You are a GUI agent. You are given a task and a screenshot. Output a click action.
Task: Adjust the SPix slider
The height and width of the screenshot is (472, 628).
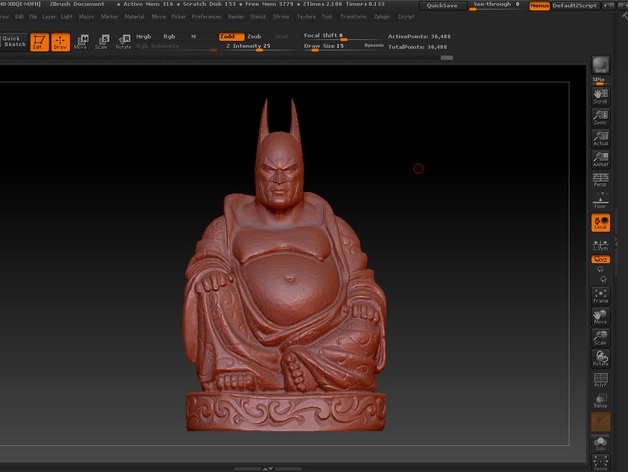click(600, 81)
